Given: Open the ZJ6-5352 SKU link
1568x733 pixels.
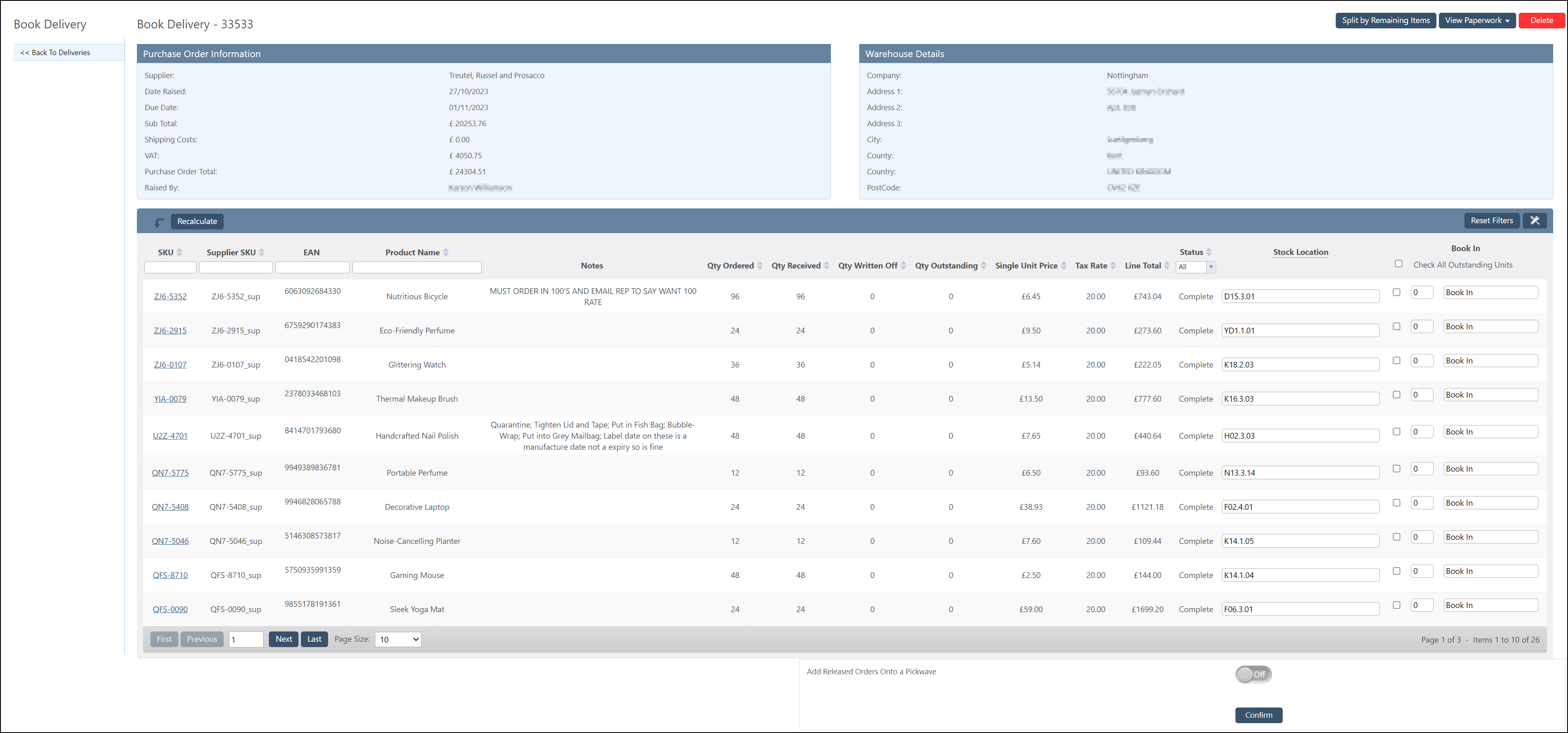Looking at the screenshot, I should coord(171,296).
